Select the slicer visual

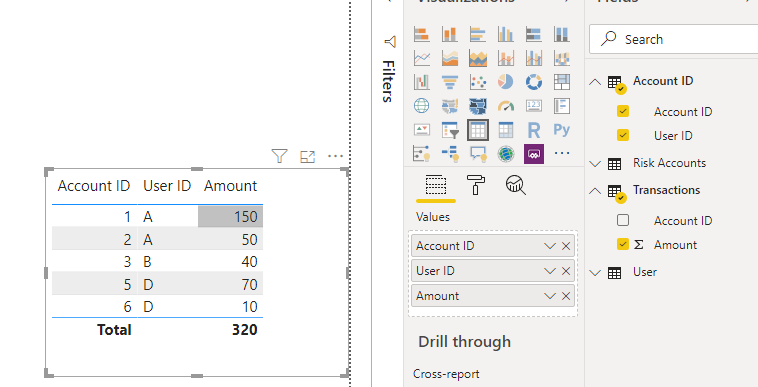tap(450, 130)
